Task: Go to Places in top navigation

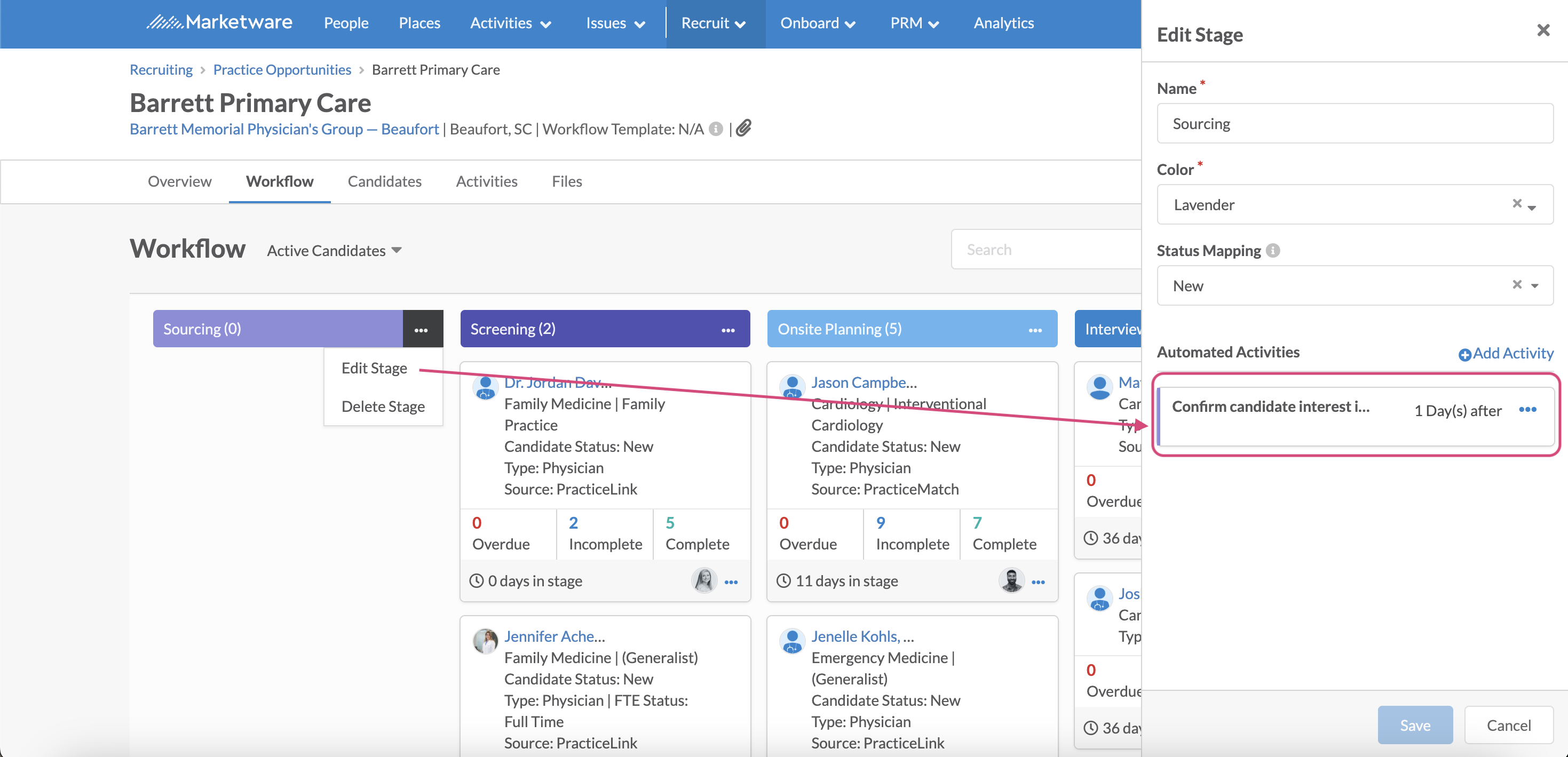Action: 419,23
